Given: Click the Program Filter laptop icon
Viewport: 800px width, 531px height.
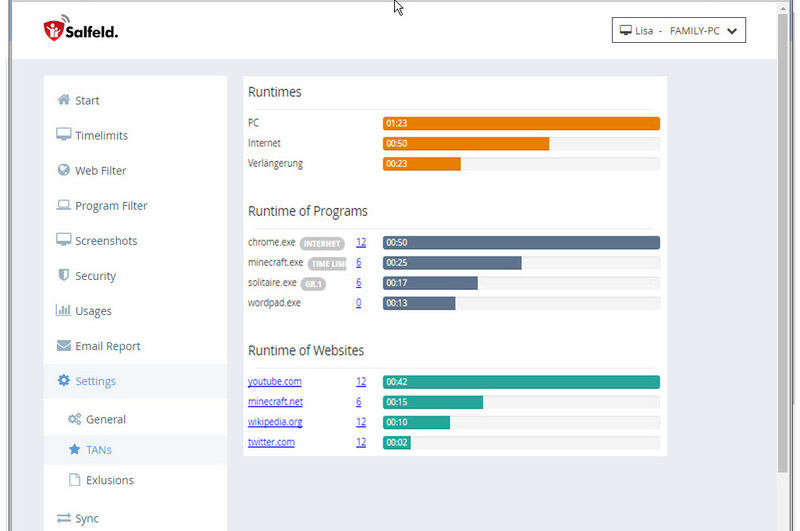Looking at the screenshot, I should pyautogui.click(x=64, y=205).
